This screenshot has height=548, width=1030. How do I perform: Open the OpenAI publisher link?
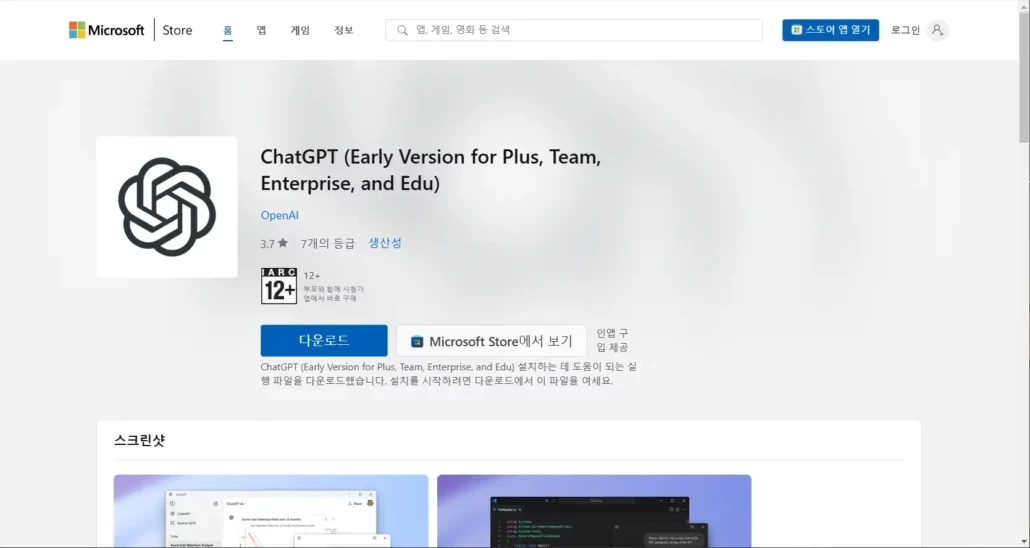tap(280, 216)
